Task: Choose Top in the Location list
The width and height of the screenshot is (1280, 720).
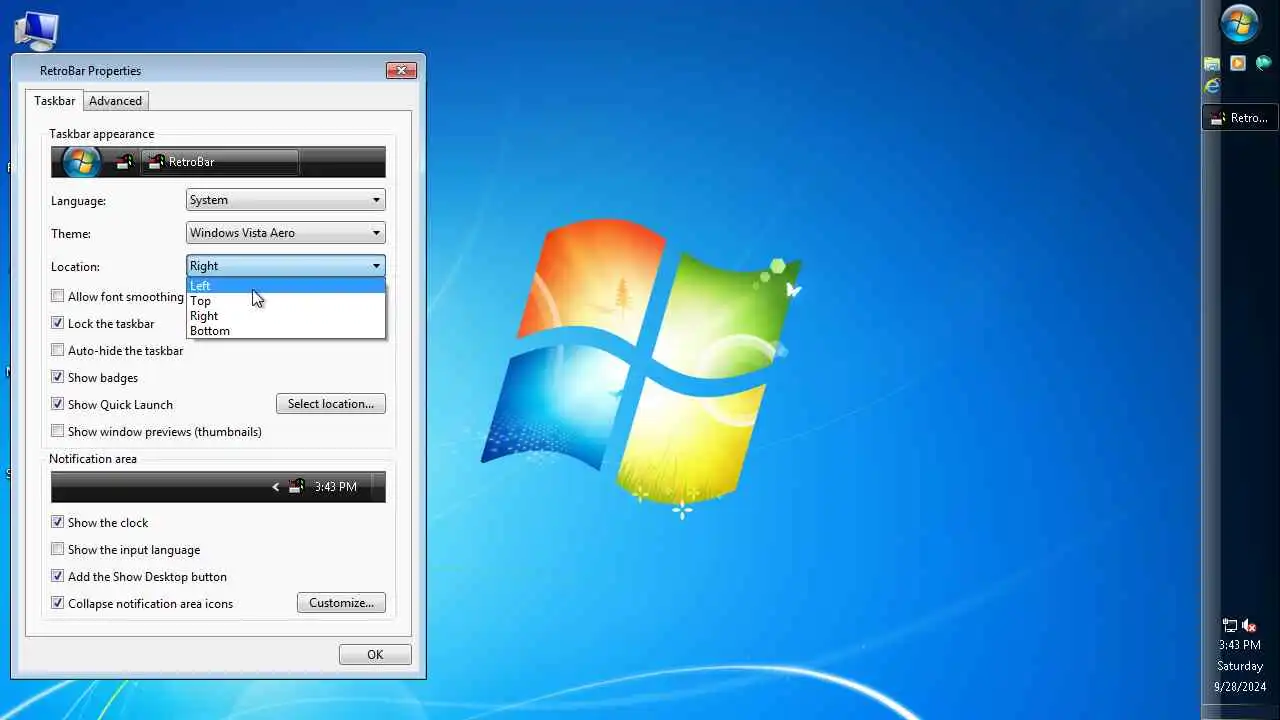Action: click(286, 301)
